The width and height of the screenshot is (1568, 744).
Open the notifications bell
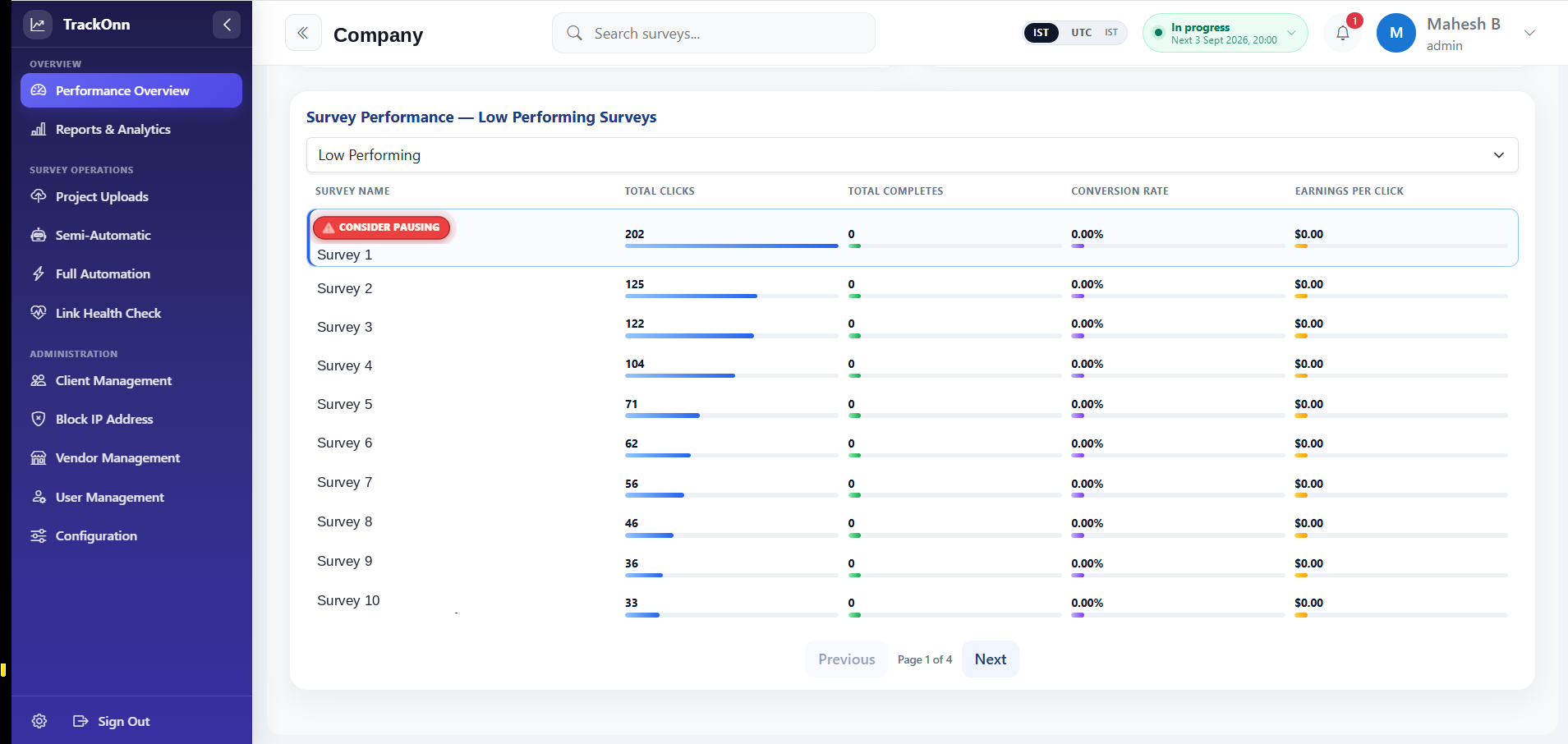1343,34
